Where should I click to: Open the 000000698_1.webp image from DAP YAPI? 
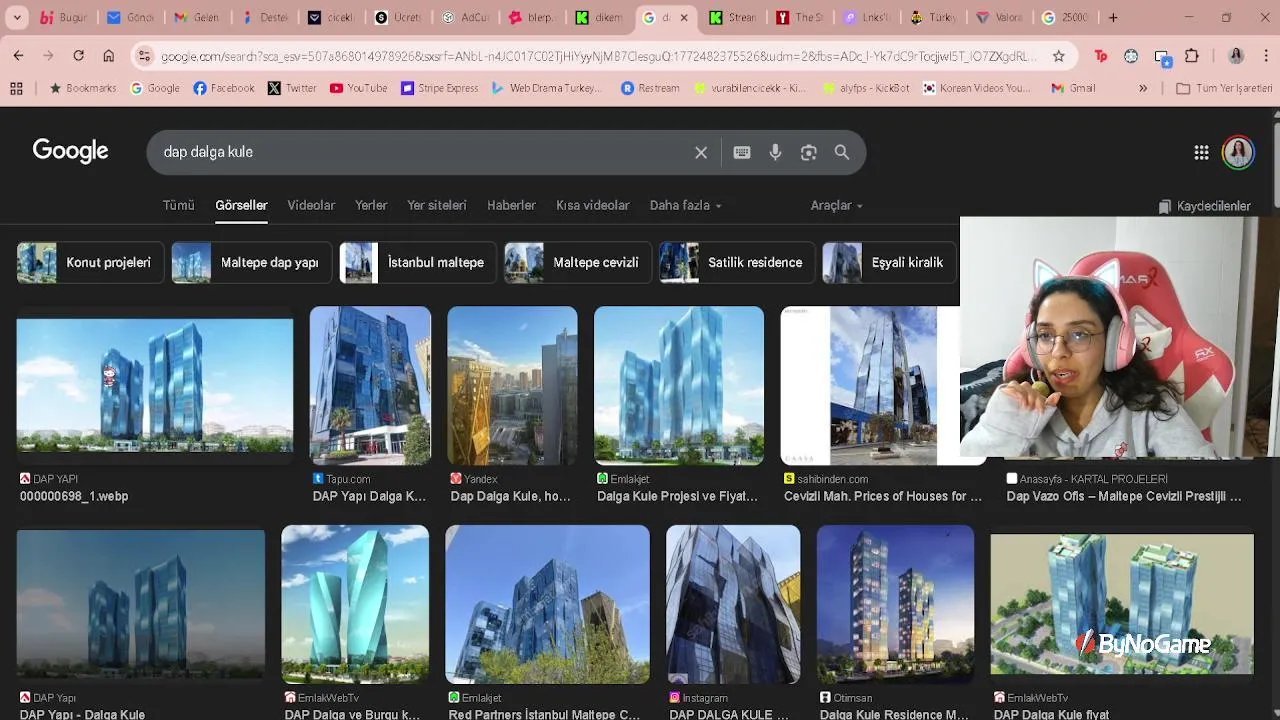tap(155, 385)
